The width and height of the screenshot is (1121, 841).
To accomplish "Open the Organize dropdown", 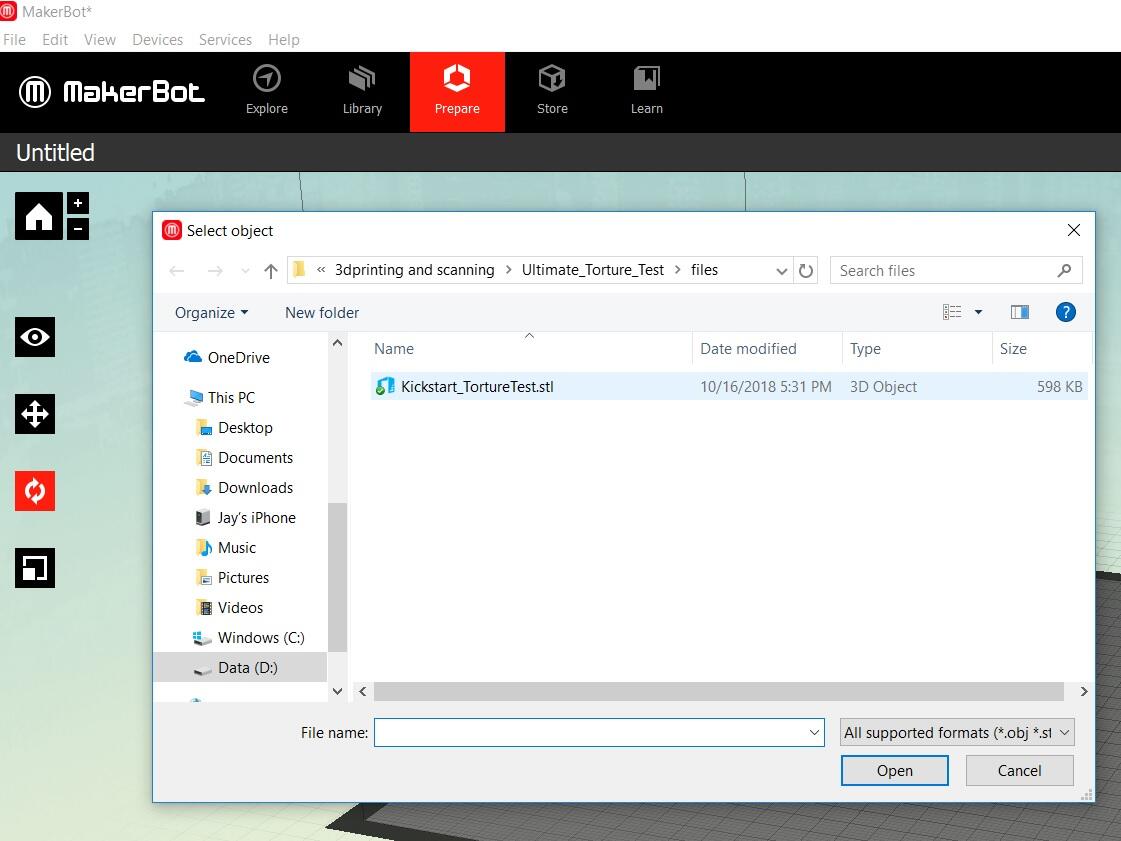I will tap(212, 313).
